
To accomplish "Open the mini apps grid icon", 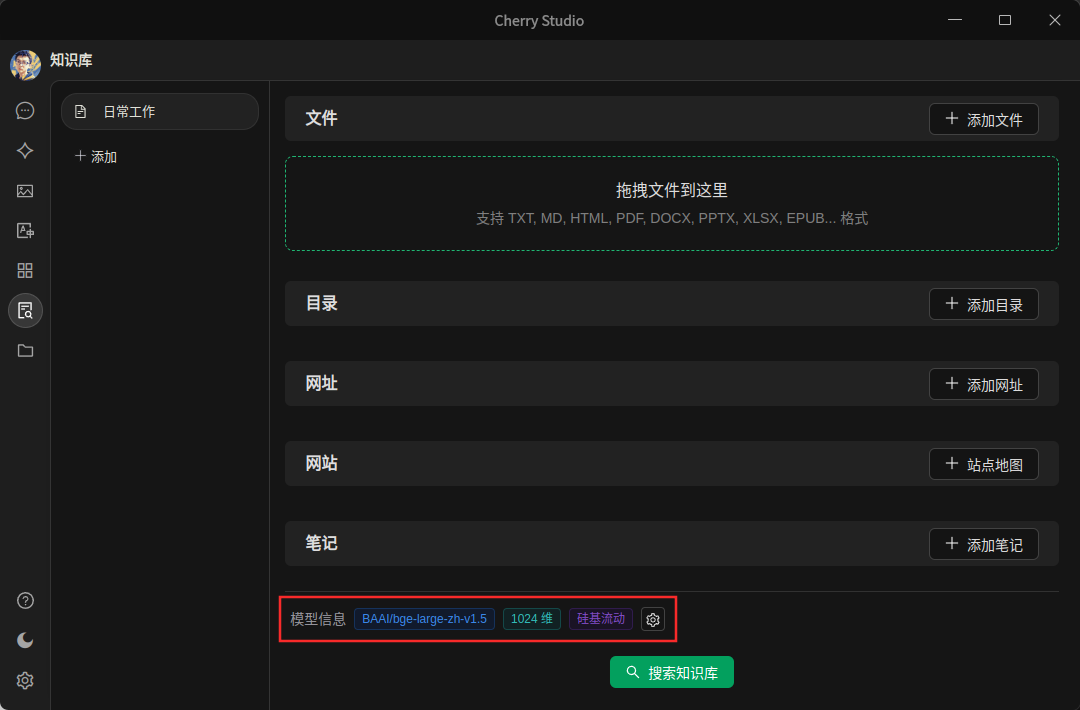I will 25,271.
